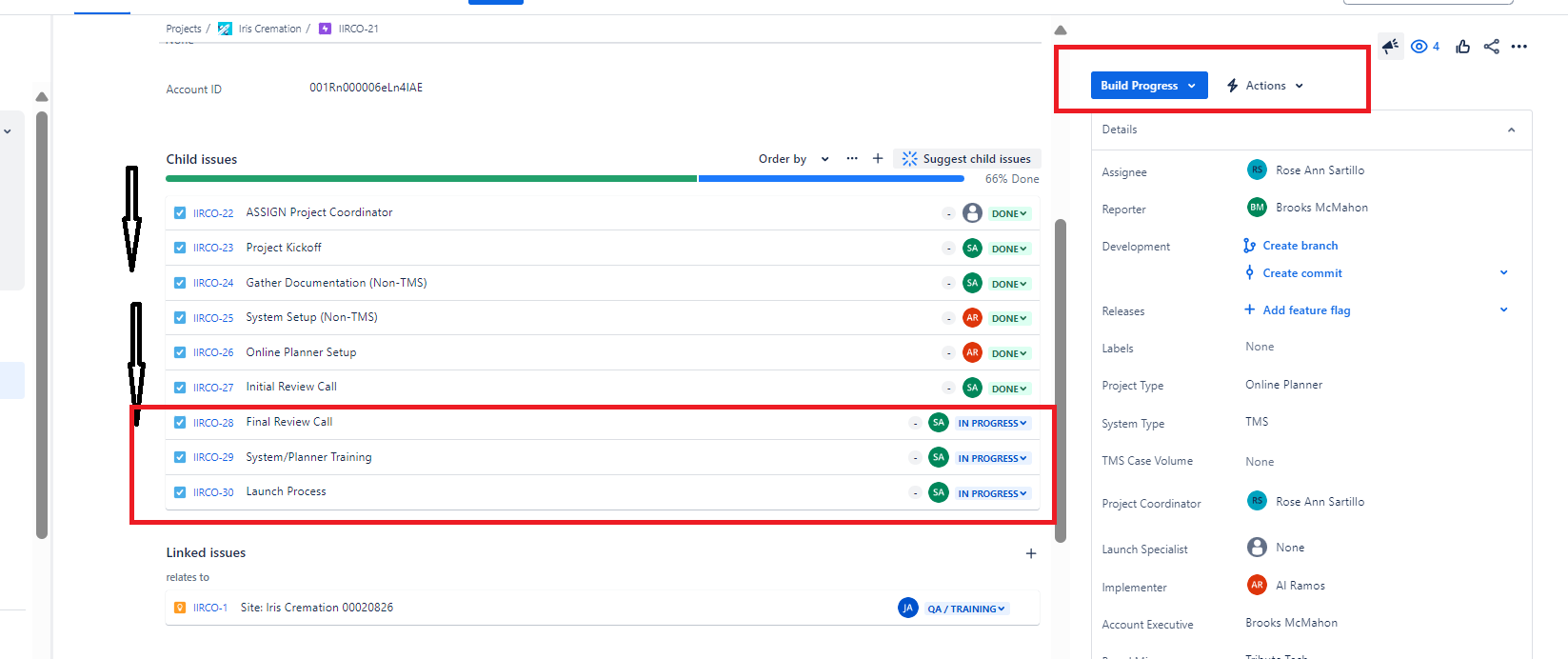The image size is (1568, 659).
Task: Click Rose Ann Sartillo assignee avatar
Action: [1257, 170]
